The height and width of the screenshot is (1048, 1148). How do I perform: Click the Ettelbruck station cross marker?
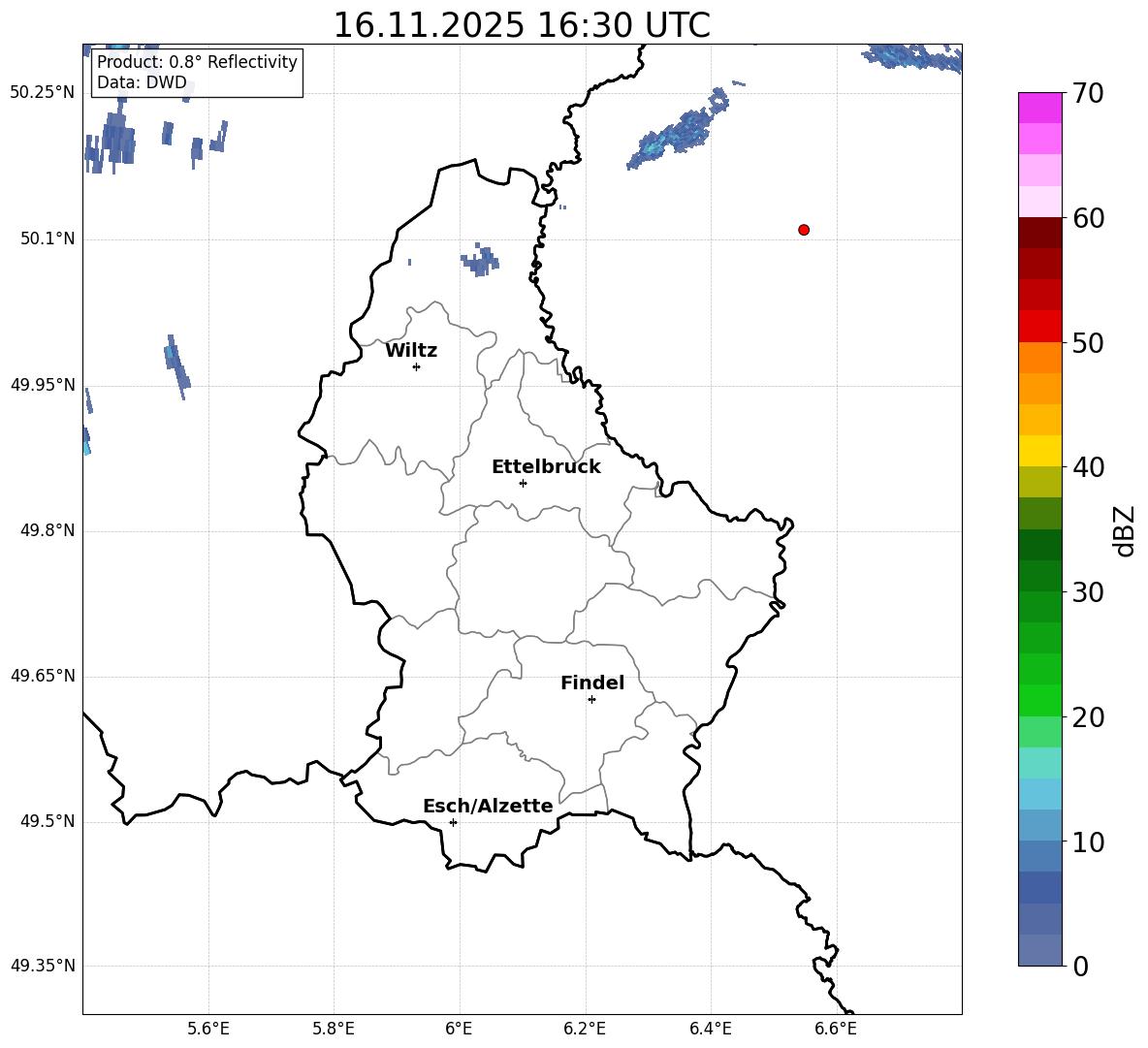pos(523,483)
